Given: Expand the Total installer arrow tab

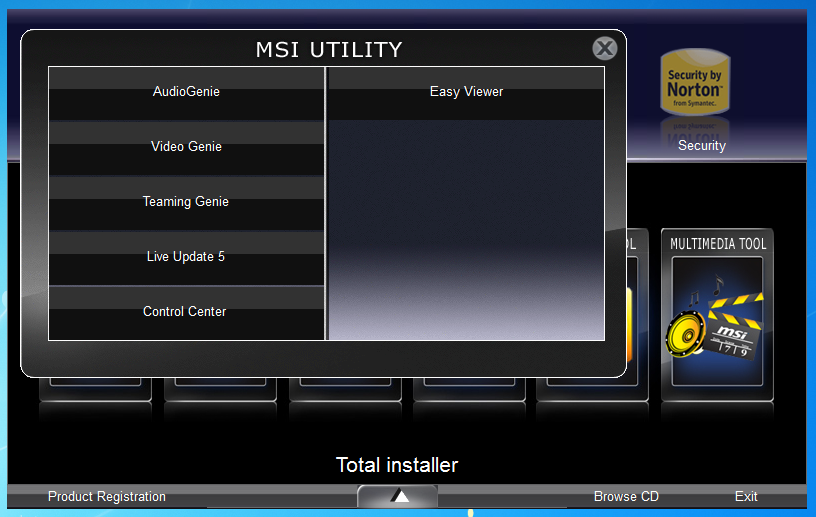Looking at the screenshot, I should pos(398,496).
